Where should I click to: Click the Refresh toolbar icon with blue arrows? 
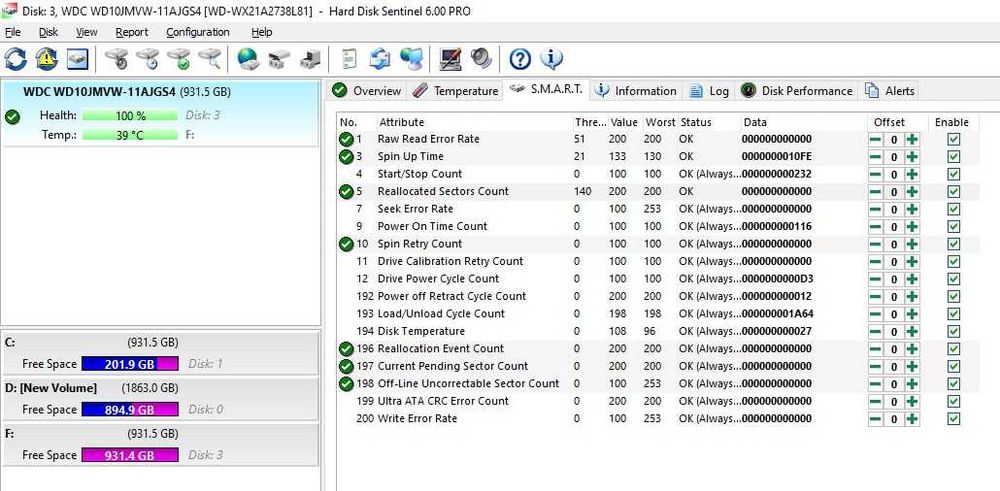pyautogui.click(x=16, y=59)
